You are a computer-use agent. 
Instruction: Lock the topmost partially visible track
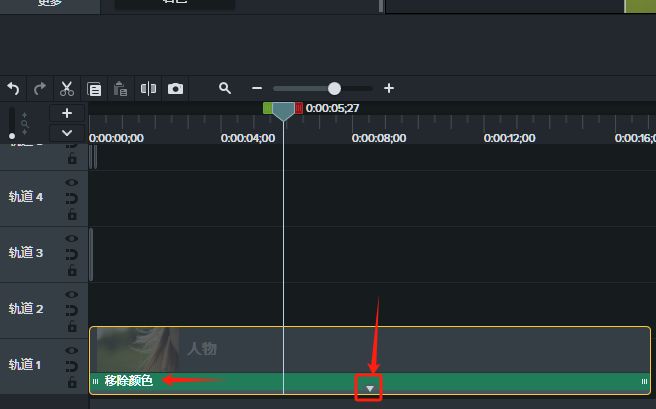[72, 158]
